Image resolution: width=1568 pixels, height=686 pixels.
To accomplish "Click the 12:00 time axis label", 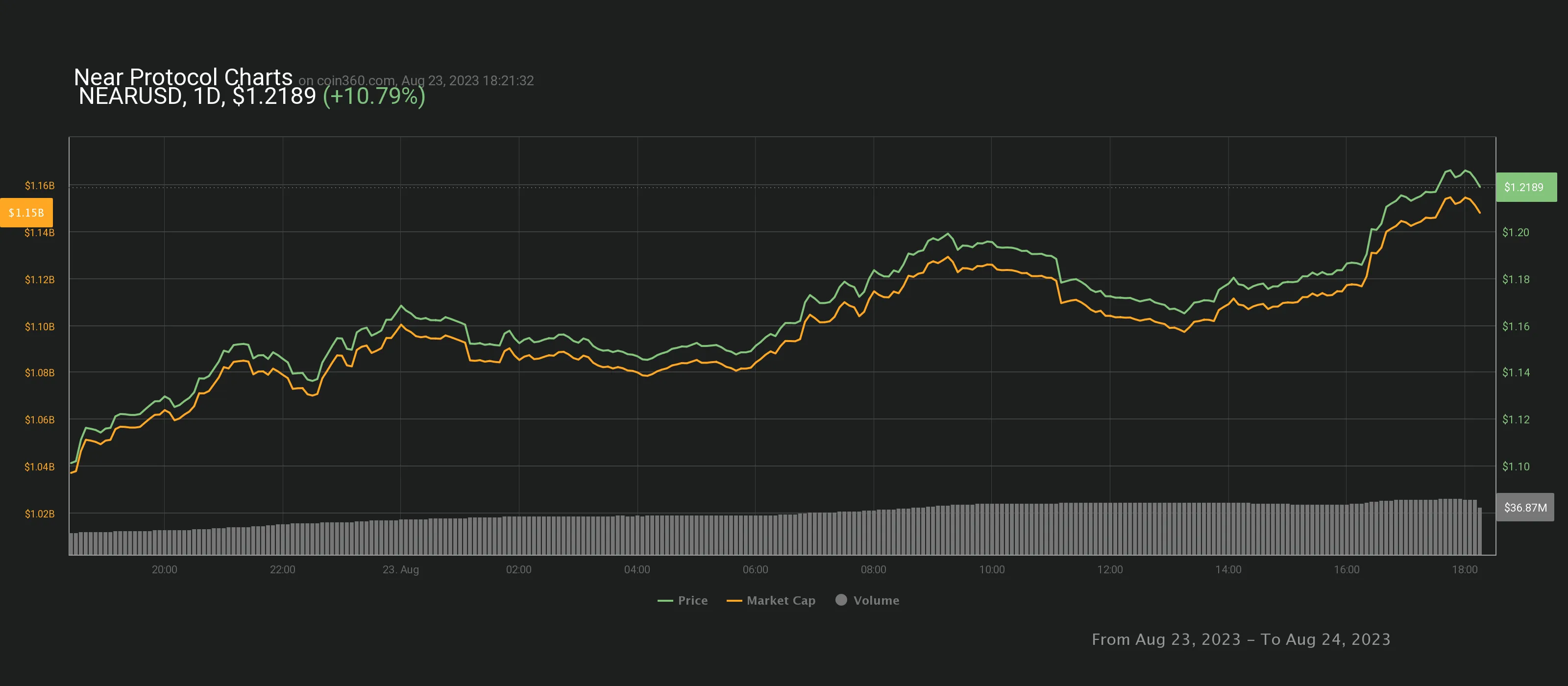I will coord(1110,569).
